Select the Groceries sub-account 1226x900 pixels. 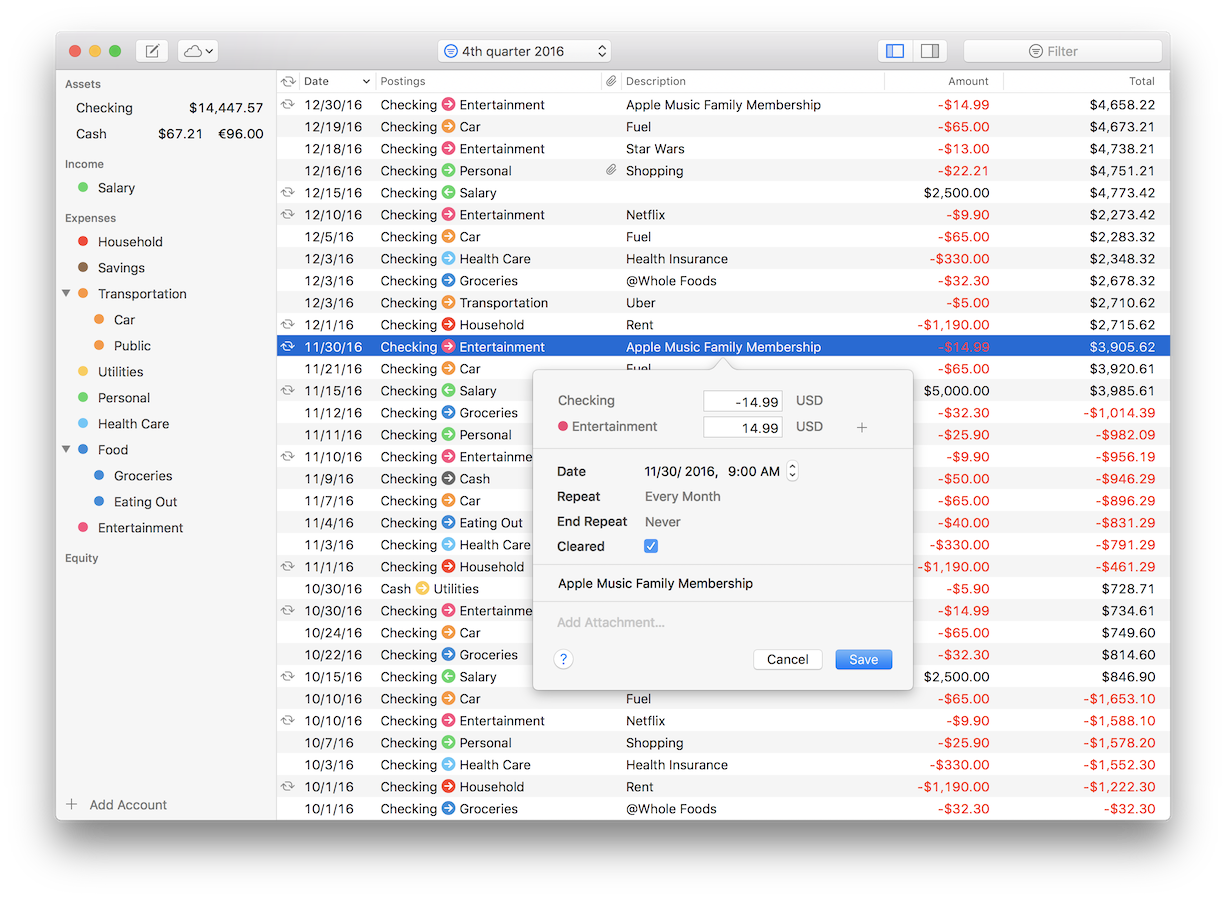pos(166,476)
